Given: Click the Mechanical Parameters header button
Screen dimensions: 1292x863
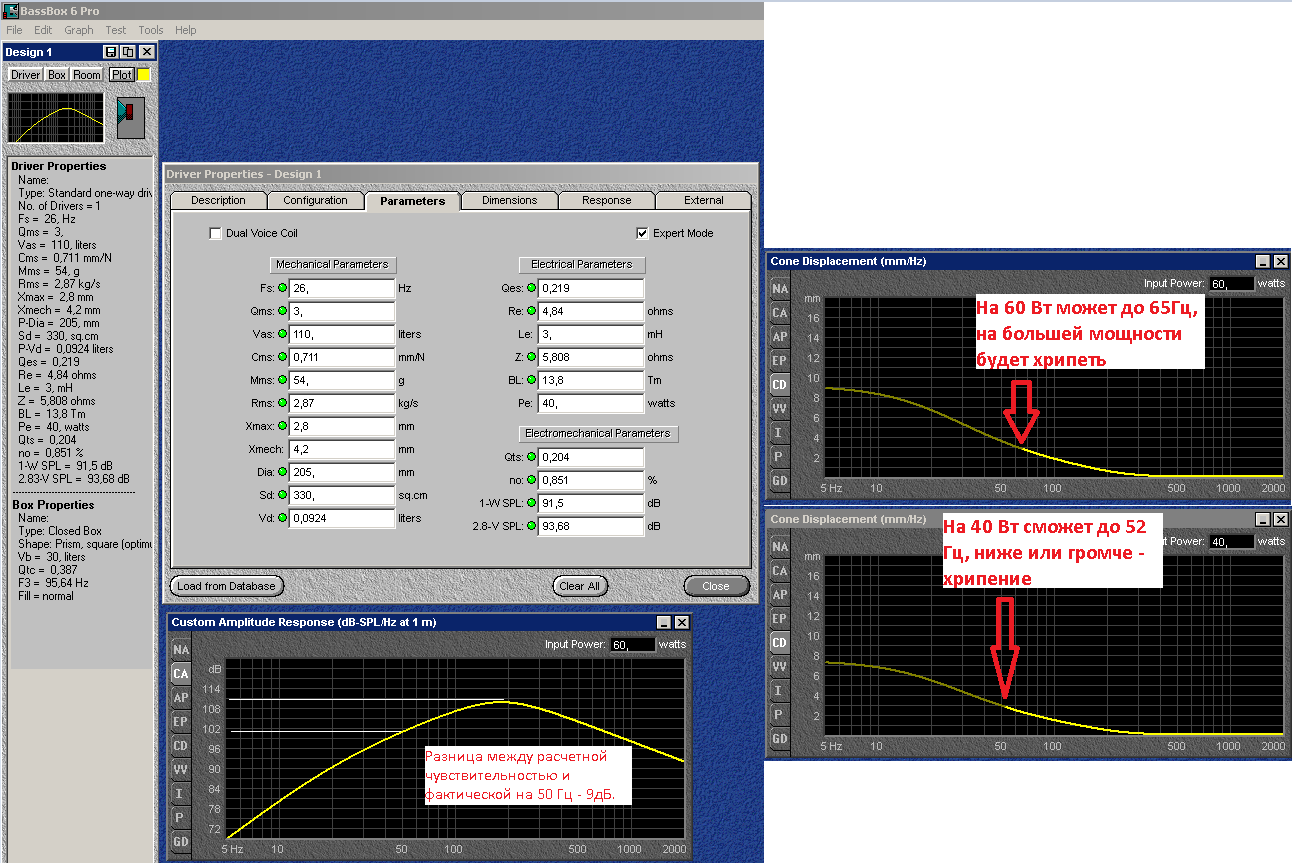Looking at the screenshot, I should point(333,264).
